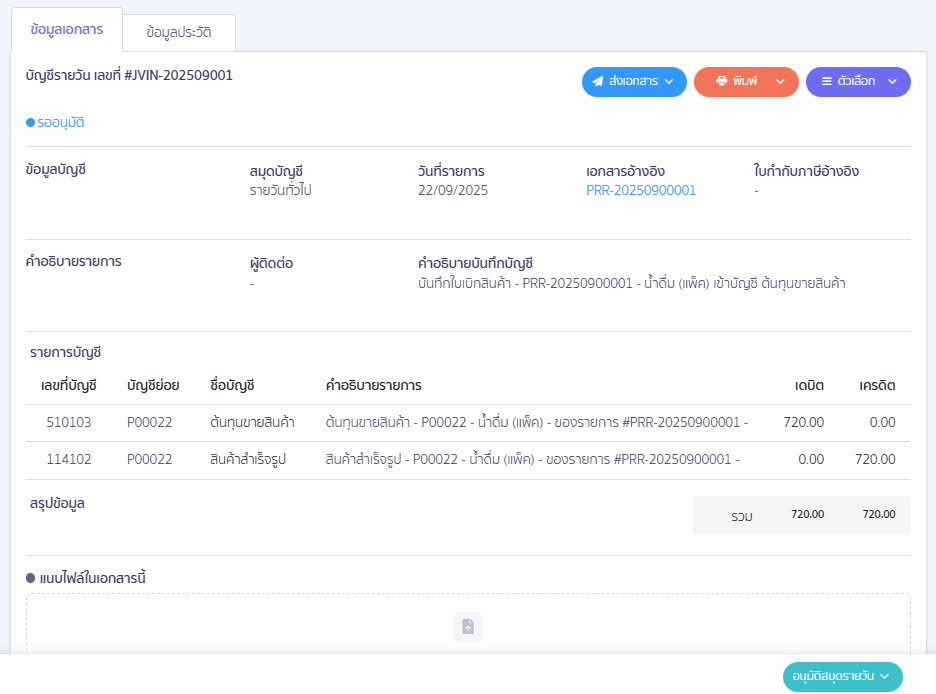The image size is (936, 694).
Task: Expand the ตัวเลือก options chevron
Action: 892,82
